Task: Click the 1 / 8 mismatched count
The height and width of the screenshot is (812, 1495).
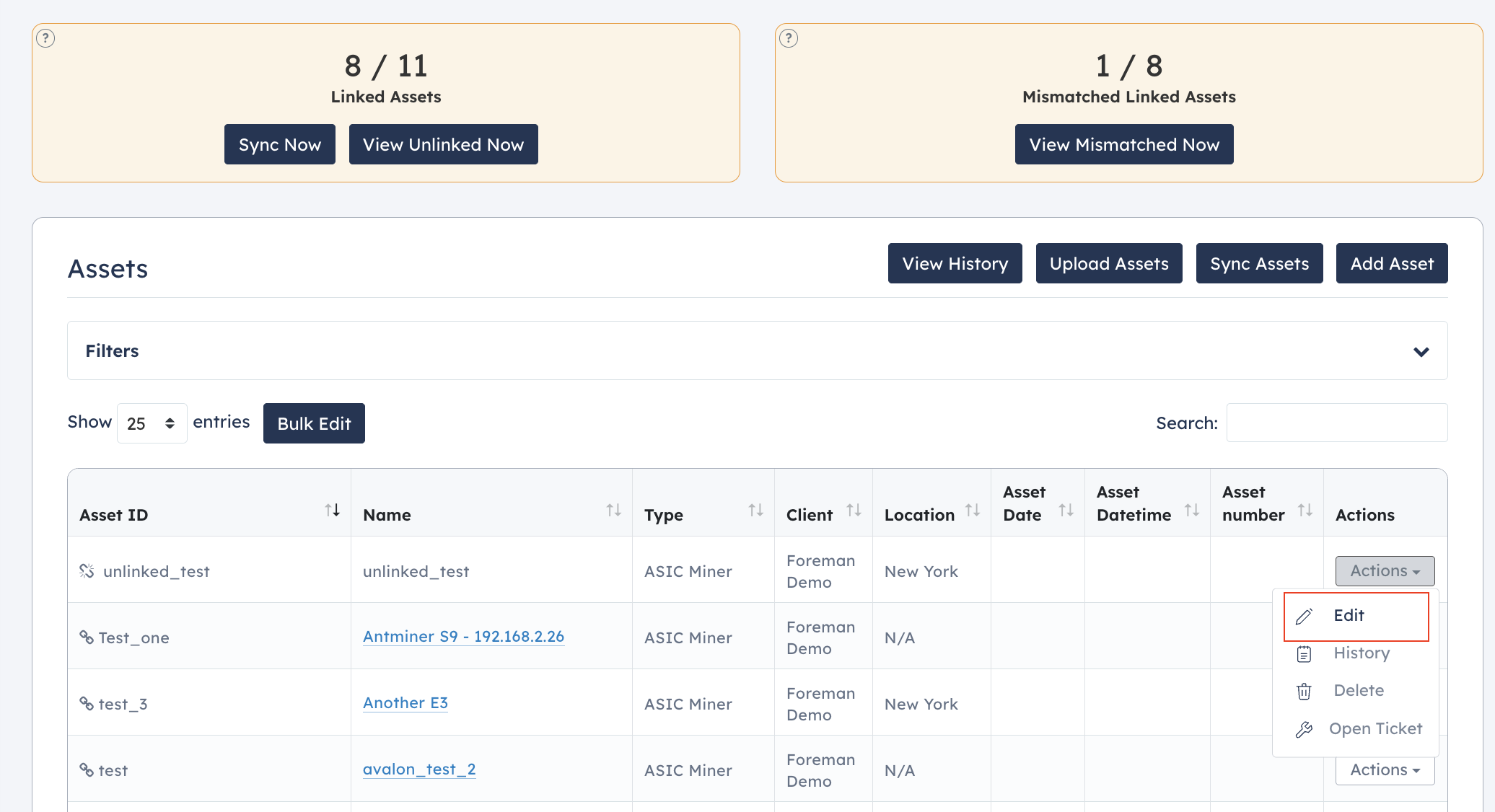Action: tap(1129, 66)
